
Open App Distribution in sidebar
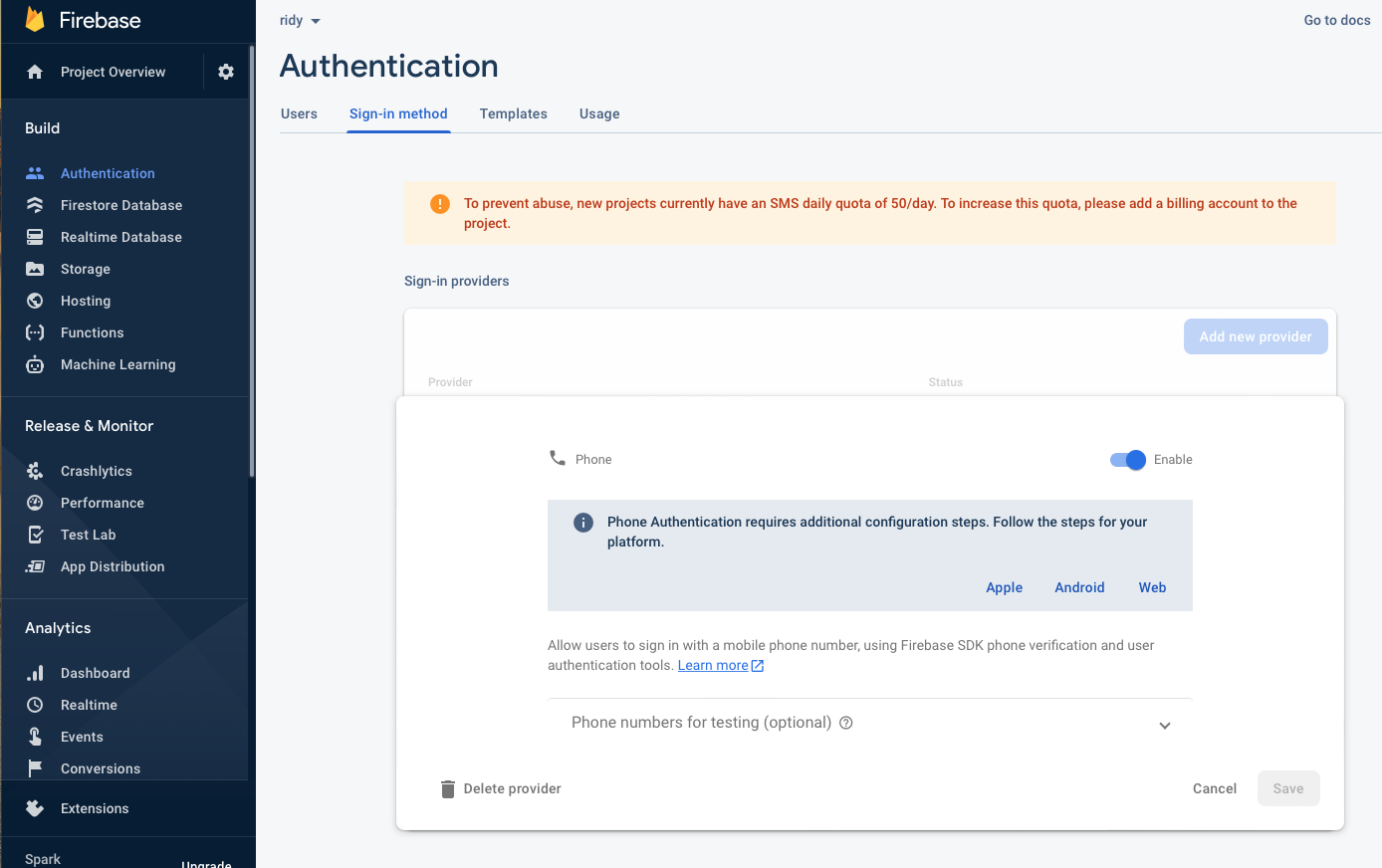pos(113,566)
